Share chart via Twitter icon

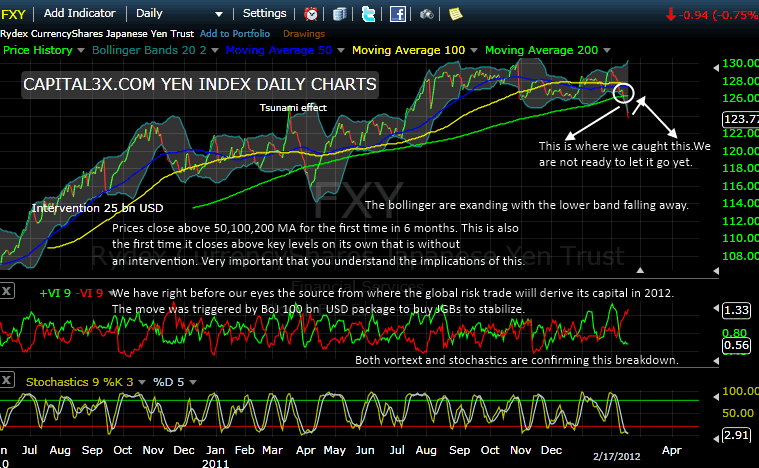(368, 14)
